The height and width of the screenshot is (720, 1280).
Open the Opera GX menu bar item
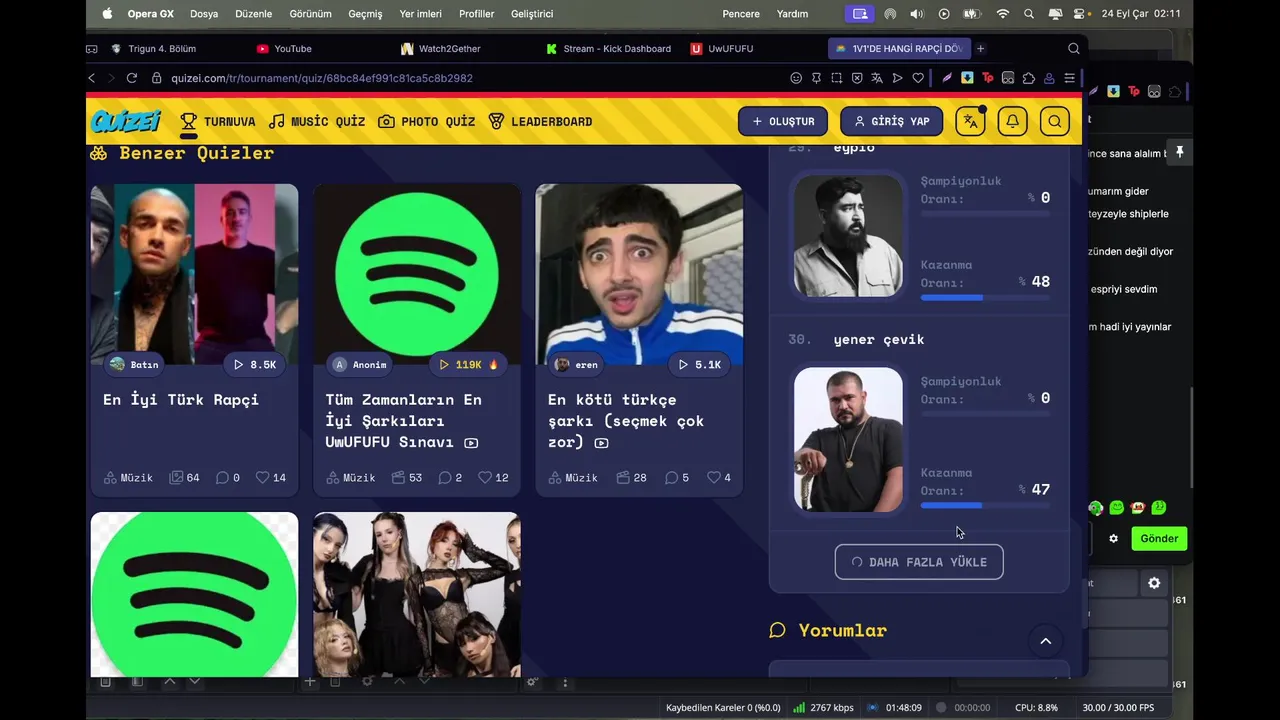151,14
